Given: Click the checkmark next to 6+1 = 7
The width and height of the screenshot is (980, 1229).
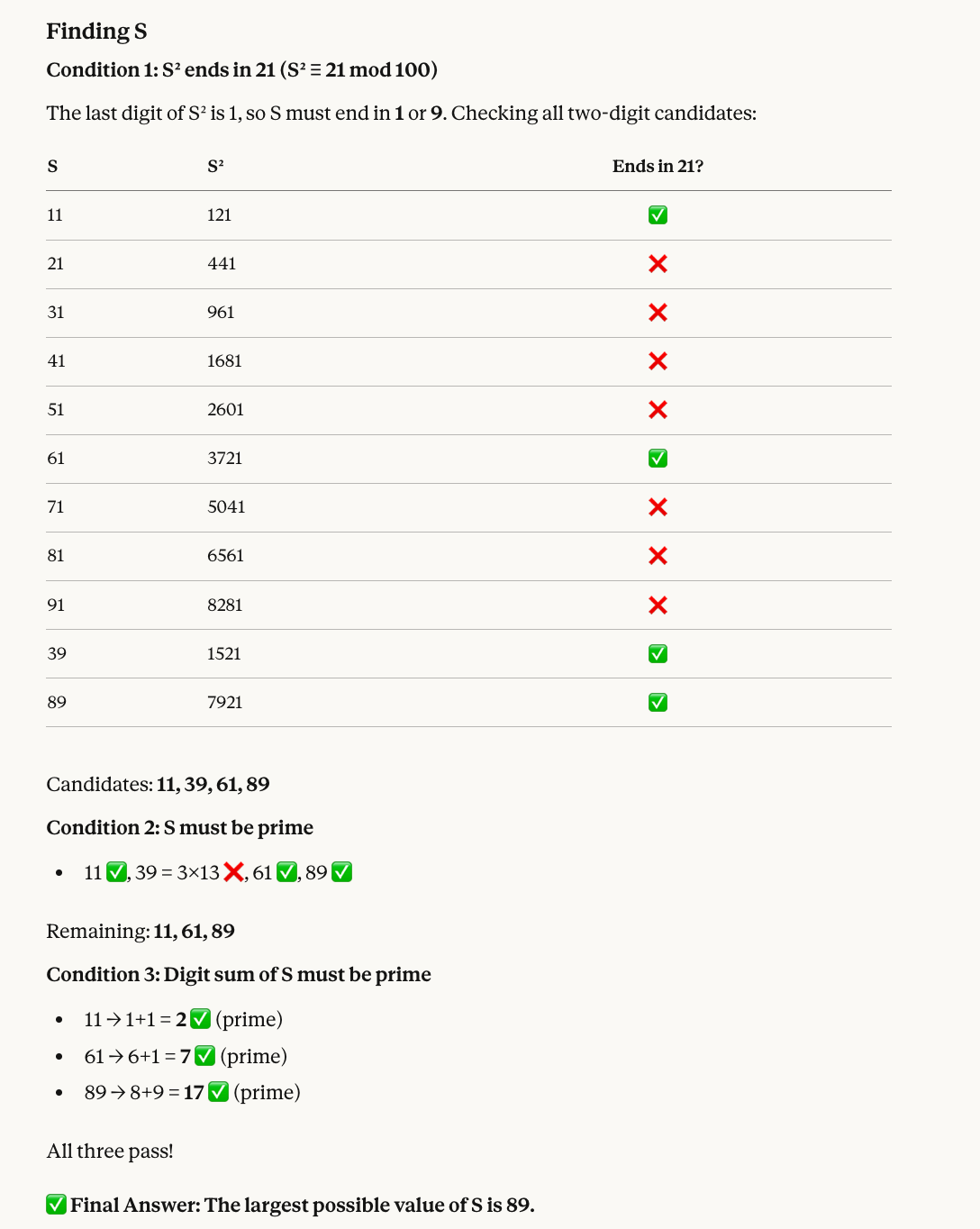Looking at the screenshot, I should (x=204, y=1056).
